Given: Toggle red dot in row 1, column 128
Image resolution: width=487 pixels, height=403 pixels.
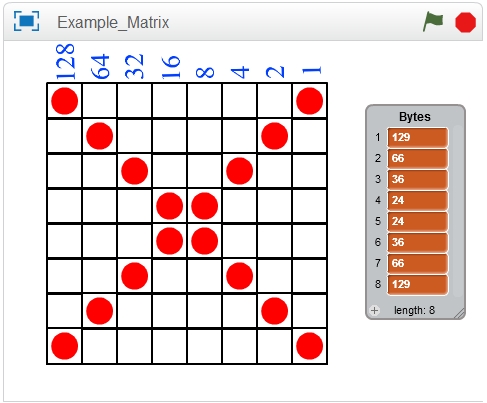Looking at the screenshot, I should (x=65, y=101).
